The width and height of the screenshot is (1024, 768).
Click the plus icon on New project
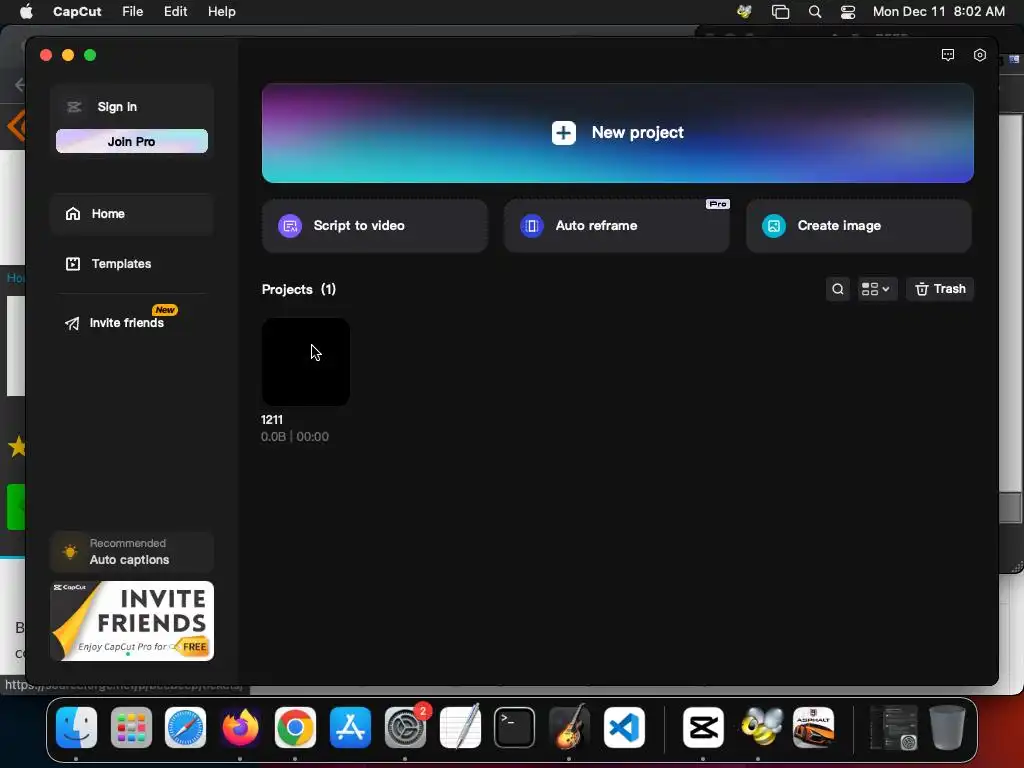(564, 133)
